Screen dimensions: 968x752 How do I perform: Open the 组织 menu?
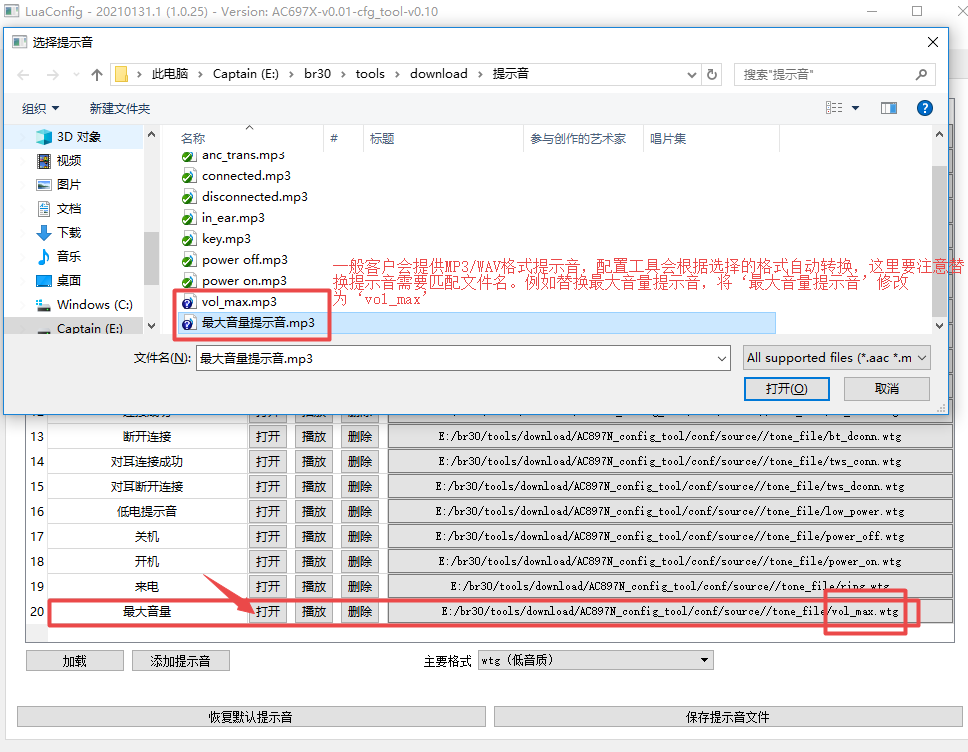pyautogui.click(x=38, y=107)
